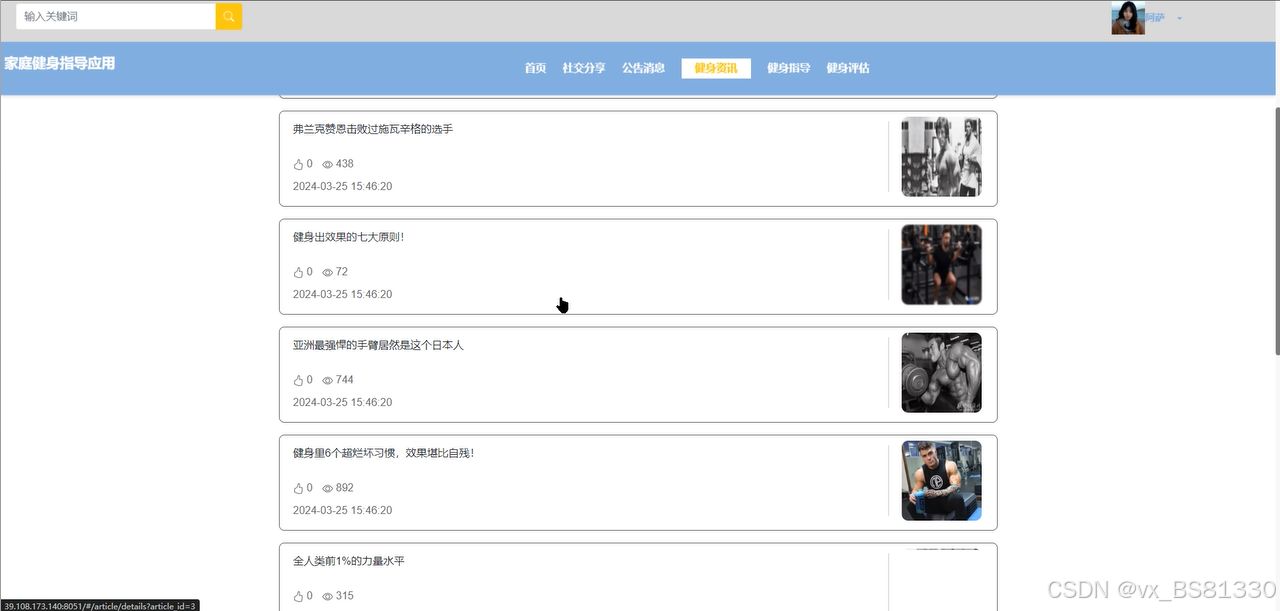Open article 弗兰克赞恩击败过施瓦辛格的选手

click(373, 129)
